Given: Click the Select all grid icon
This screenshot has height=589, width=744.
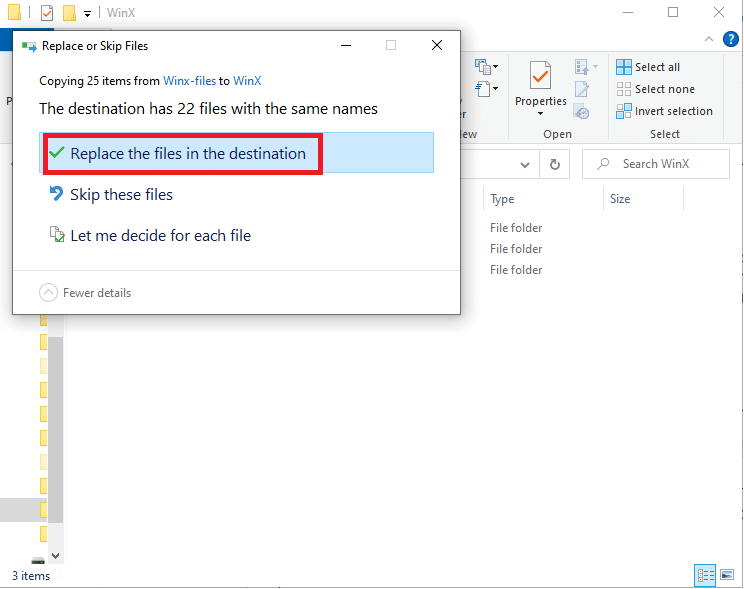Looking at the screenshot, I should coord(623,67).
